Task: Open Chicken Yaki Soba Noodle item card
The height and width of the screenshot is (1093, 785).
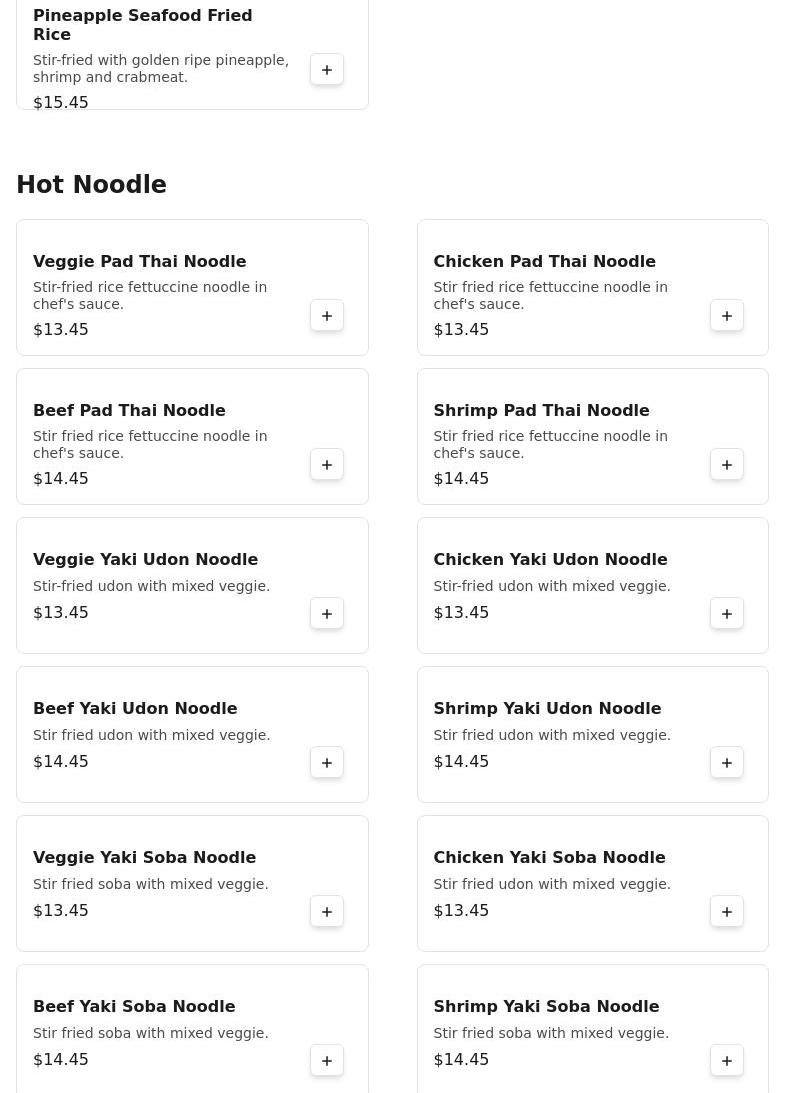Action: tap(593, 883)
